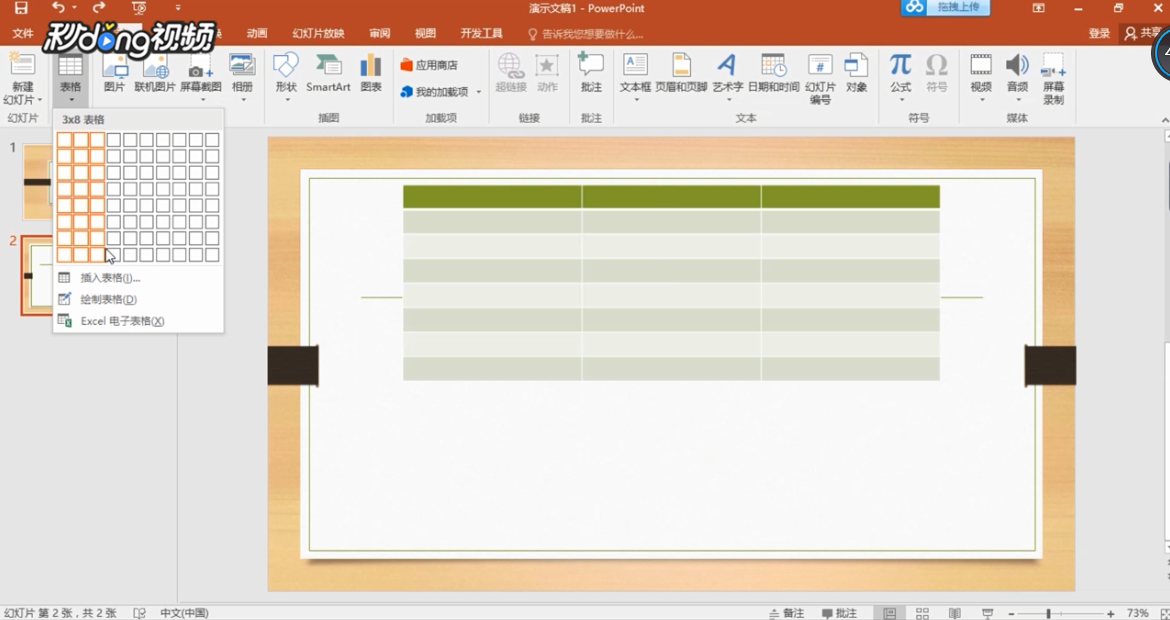Open Ribbon Display Options button
Image resolution: width=1170 pixels, height=620 pixels.
coord(1038,8)
